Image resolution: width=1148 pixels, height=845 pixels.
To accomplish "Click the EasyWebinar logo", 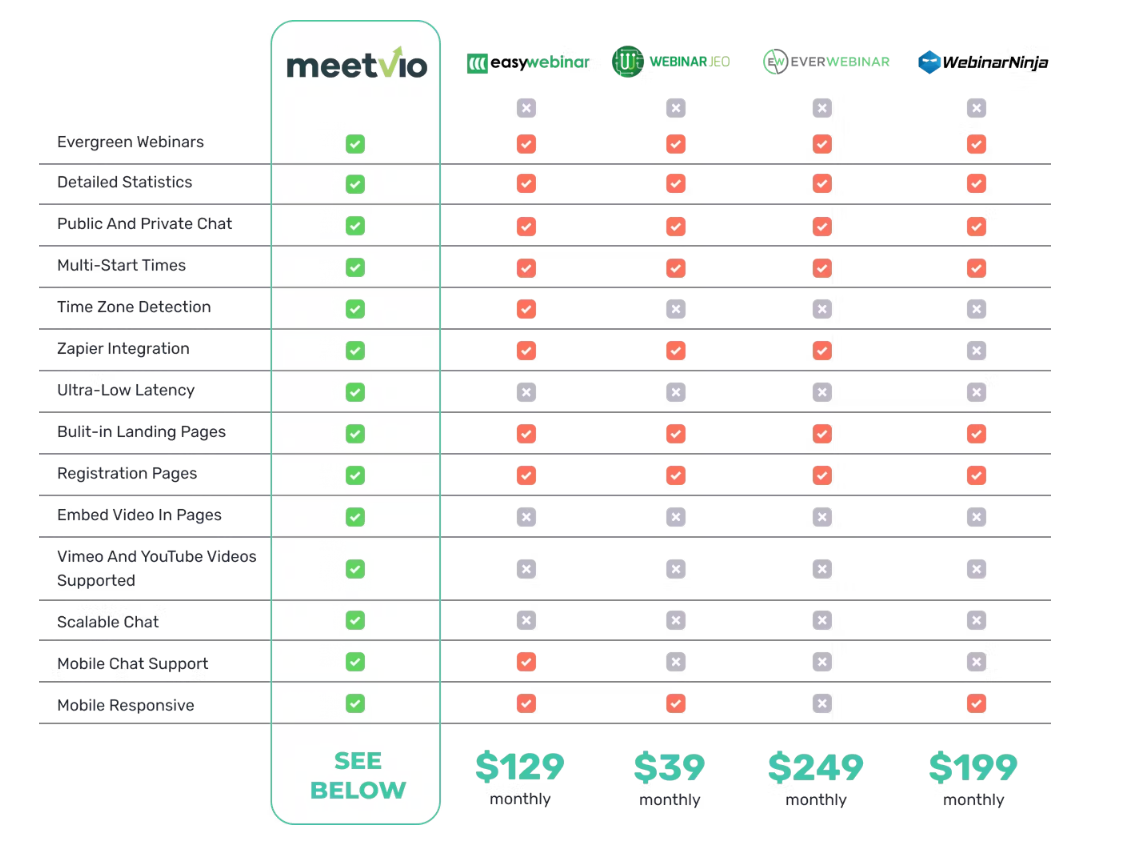I will pos(528,62).
